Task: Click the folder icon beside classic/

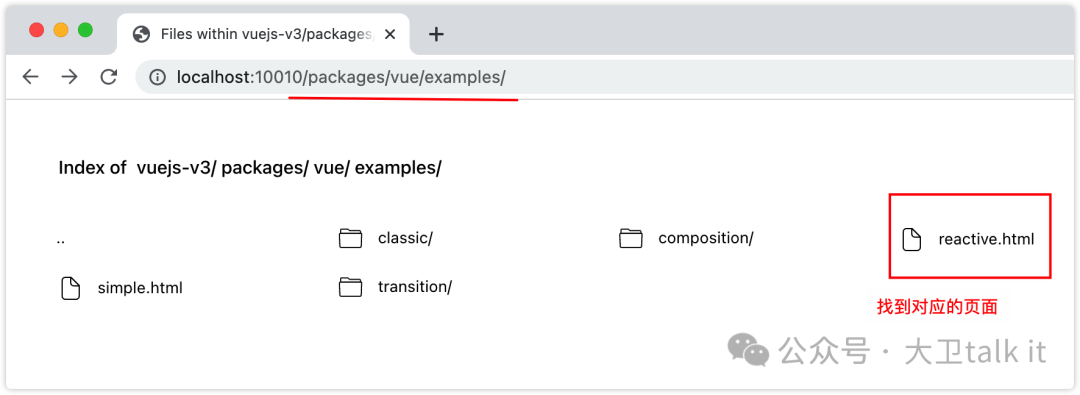Action: (x=350, y=239)
